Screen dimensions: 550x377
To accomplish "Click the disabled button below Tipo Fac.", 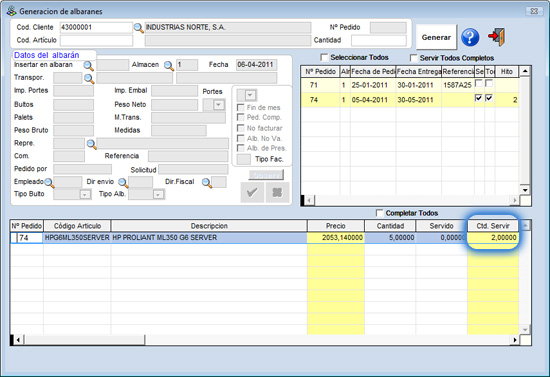I will pyautogui.click(x=266, y=175).
